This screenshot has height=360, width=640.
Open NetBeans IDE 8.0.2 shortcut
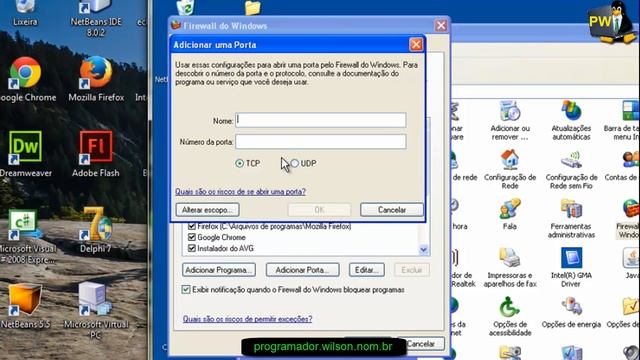96,6
